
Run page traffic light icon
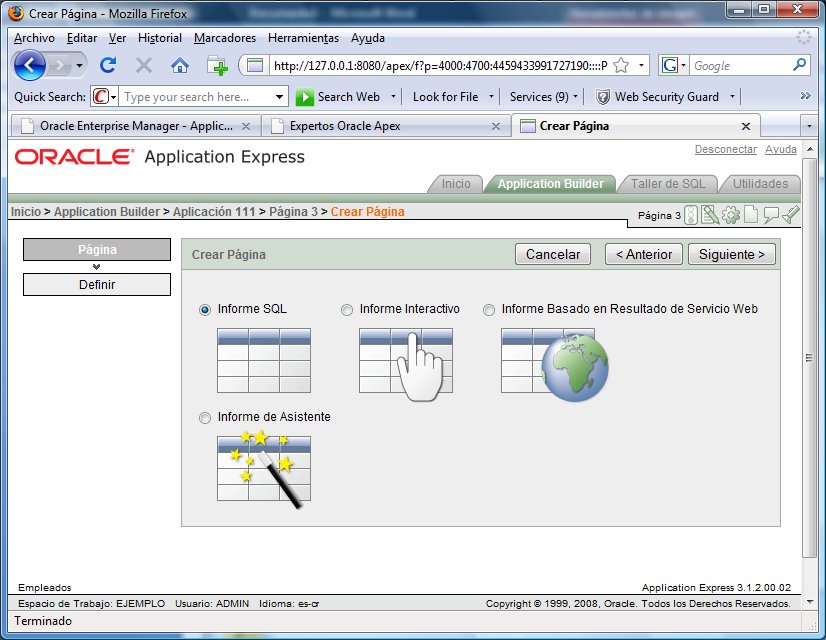point(691,215)
